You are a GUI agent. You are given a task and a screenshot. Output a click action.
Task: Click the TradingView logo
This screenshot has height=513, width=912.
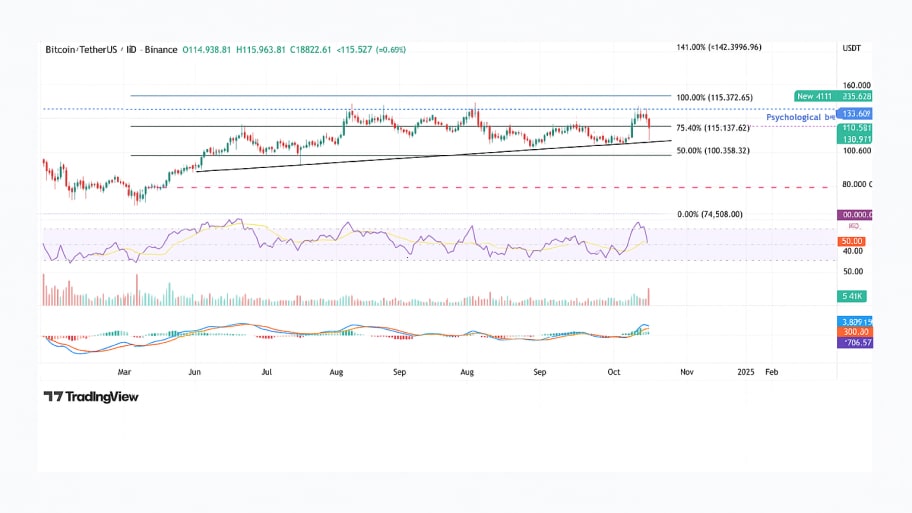[91, 396]
